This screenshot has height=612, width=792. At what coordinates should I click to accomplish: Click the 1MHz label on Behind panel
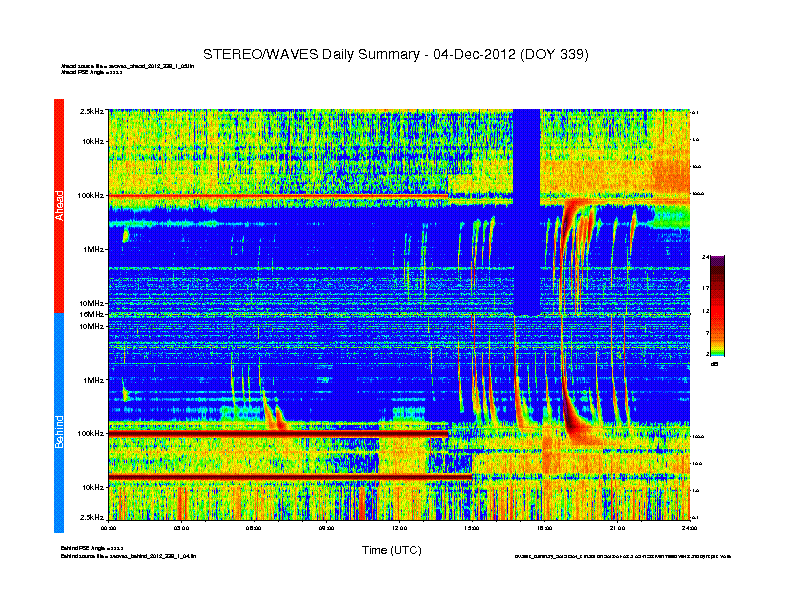(x=93, y=380)
